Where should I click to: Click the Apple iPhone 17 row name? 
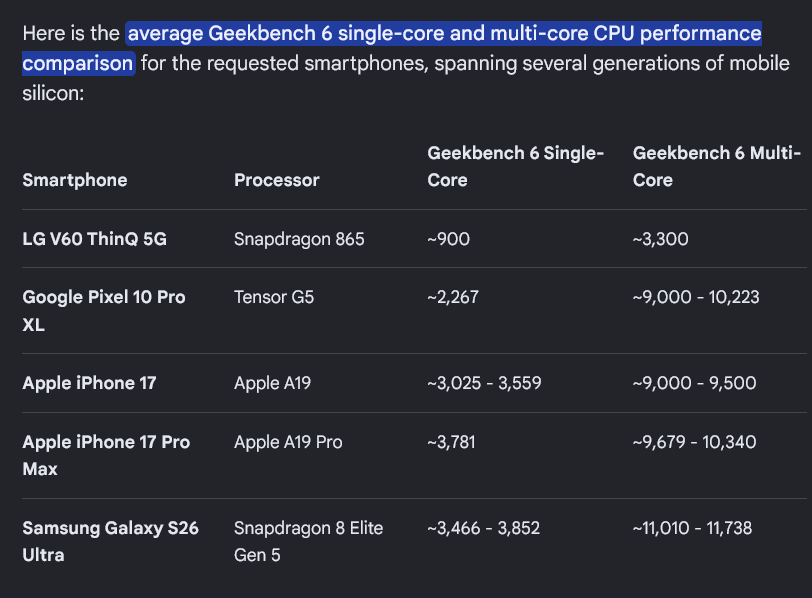click(89, 383)
